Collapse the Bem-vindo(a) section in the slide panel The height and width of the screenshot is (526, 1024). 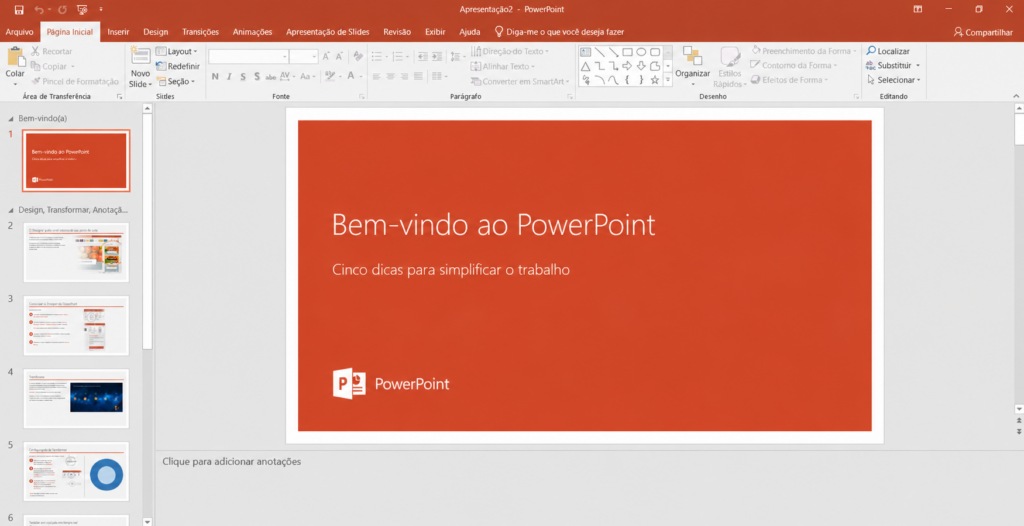tap(10, 119)
